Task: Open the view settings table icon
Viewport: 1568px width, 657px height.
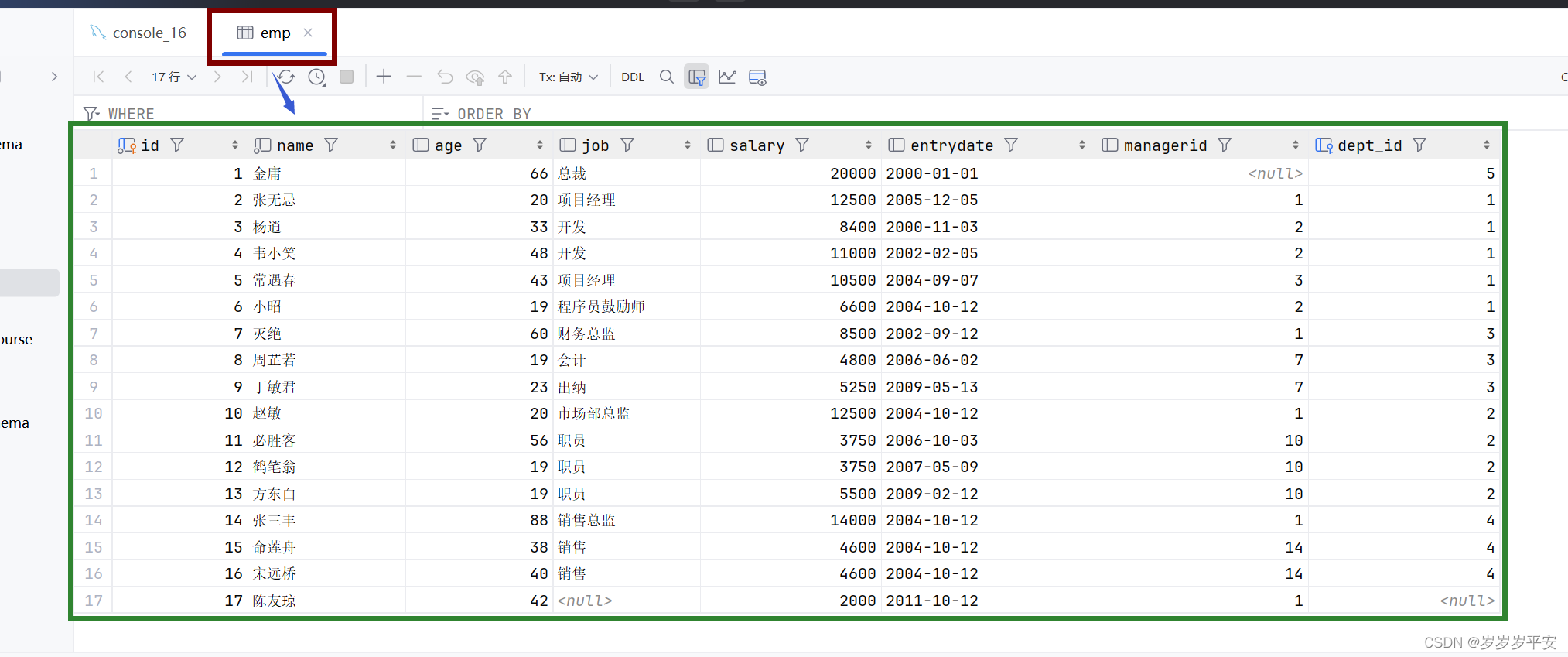Action: 757,77
